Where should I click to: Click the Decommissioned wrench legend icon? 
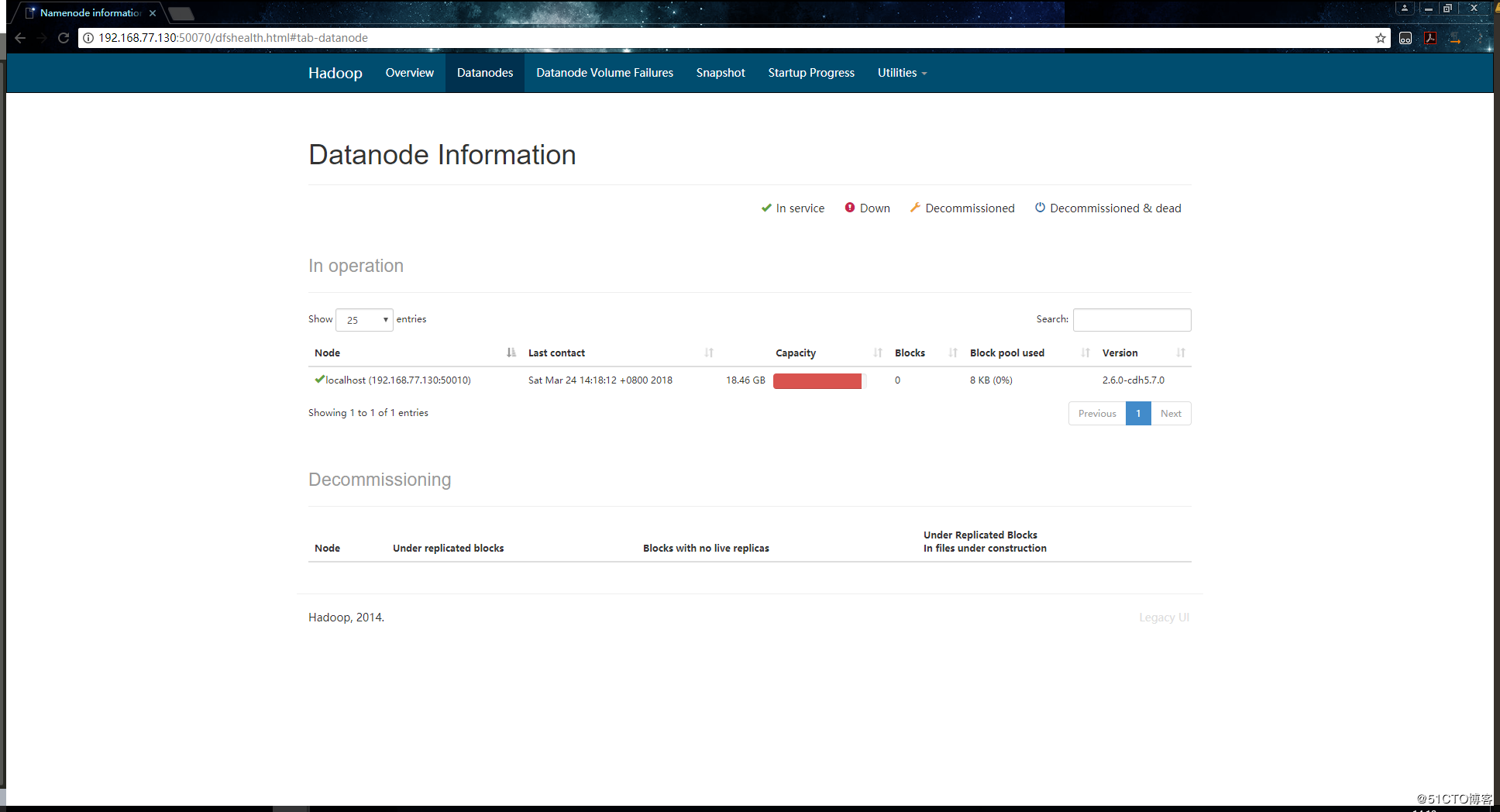(x=915, y=208)
